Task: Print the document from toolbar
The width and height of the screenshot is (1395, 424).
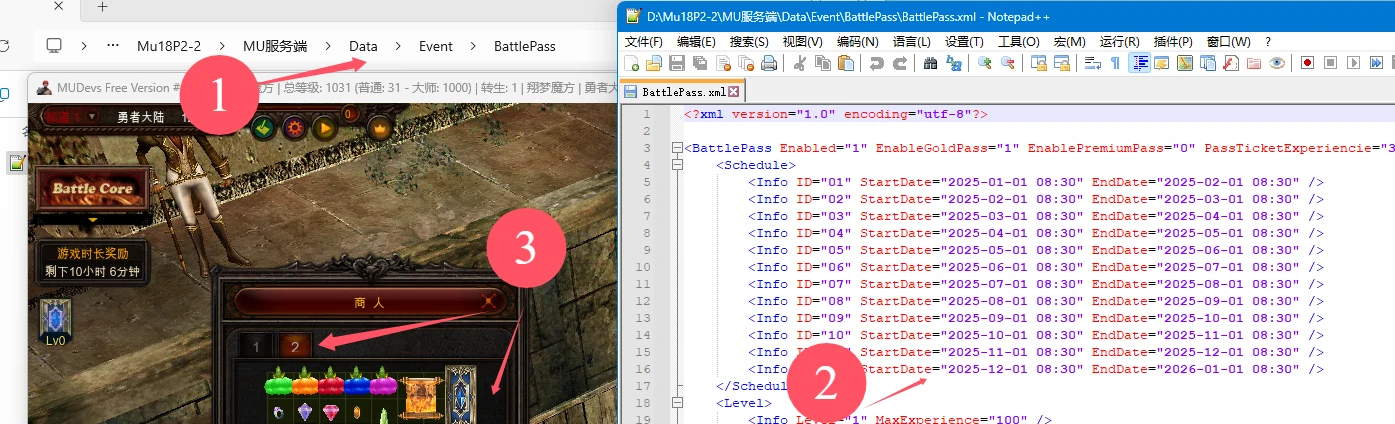Action: click(768, 63)
